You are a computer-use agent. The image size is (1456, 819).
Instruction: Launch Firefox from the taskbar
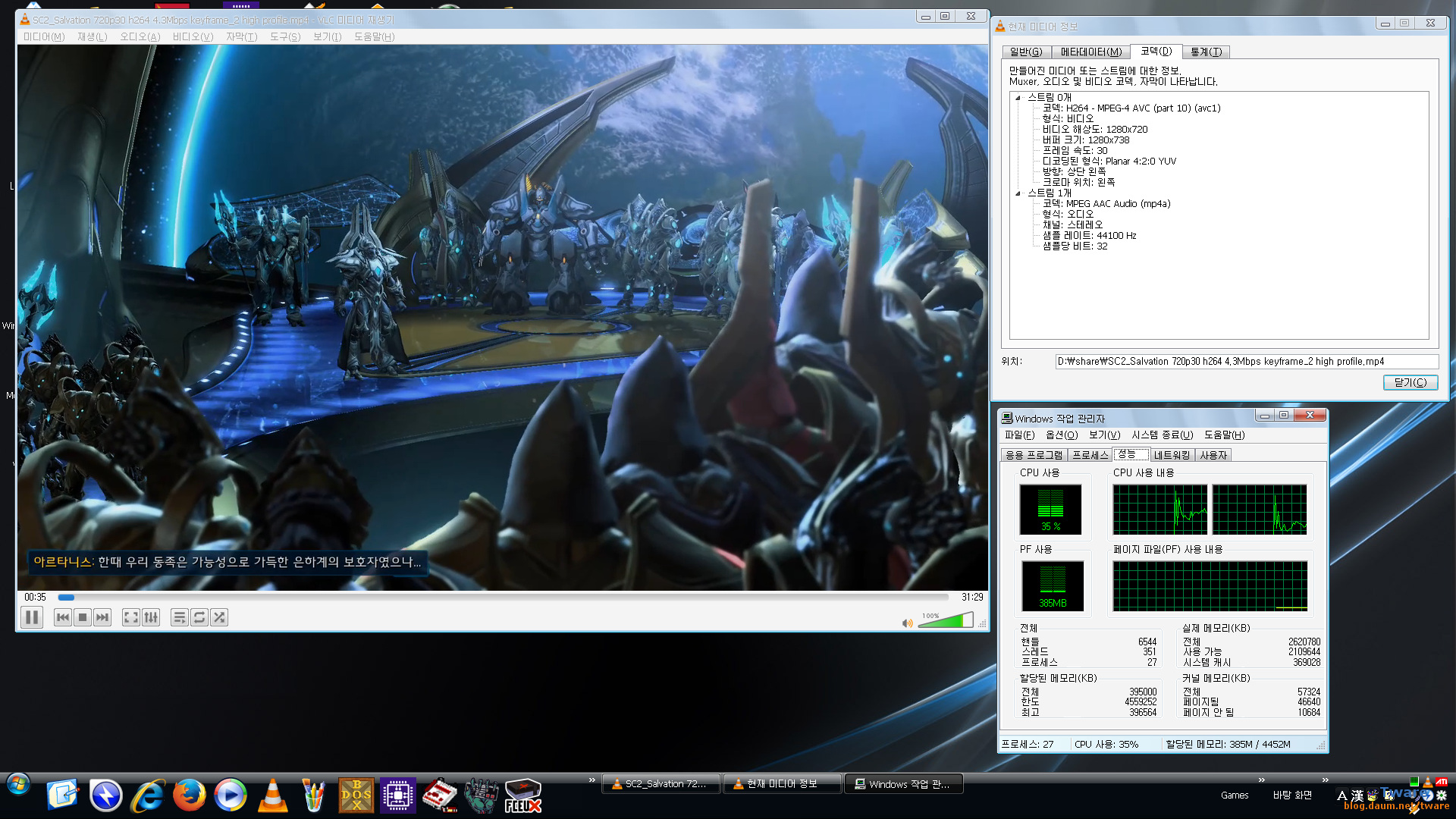[189, 795]
